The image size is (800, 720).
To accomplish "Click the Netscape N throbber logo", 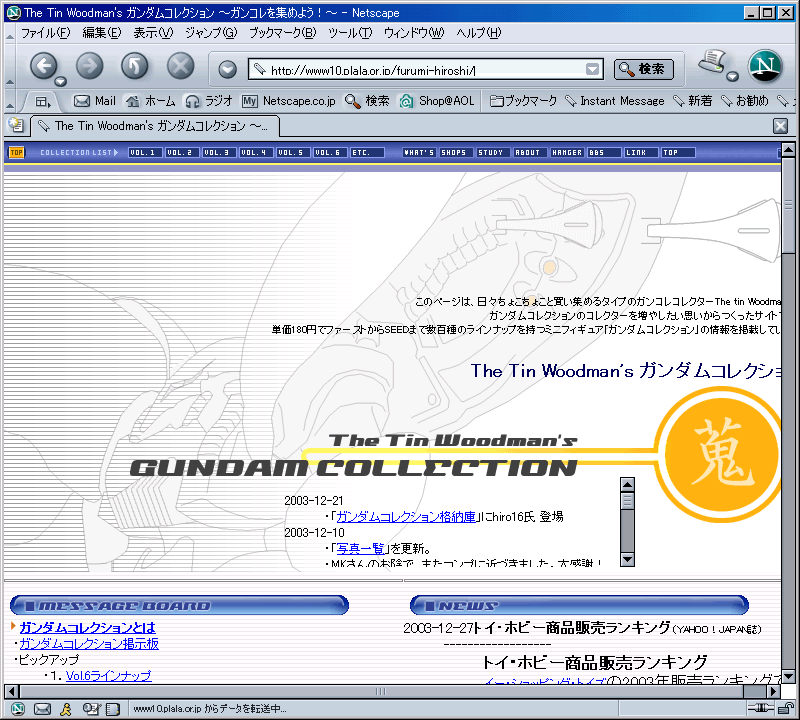I will pos(765,66).
